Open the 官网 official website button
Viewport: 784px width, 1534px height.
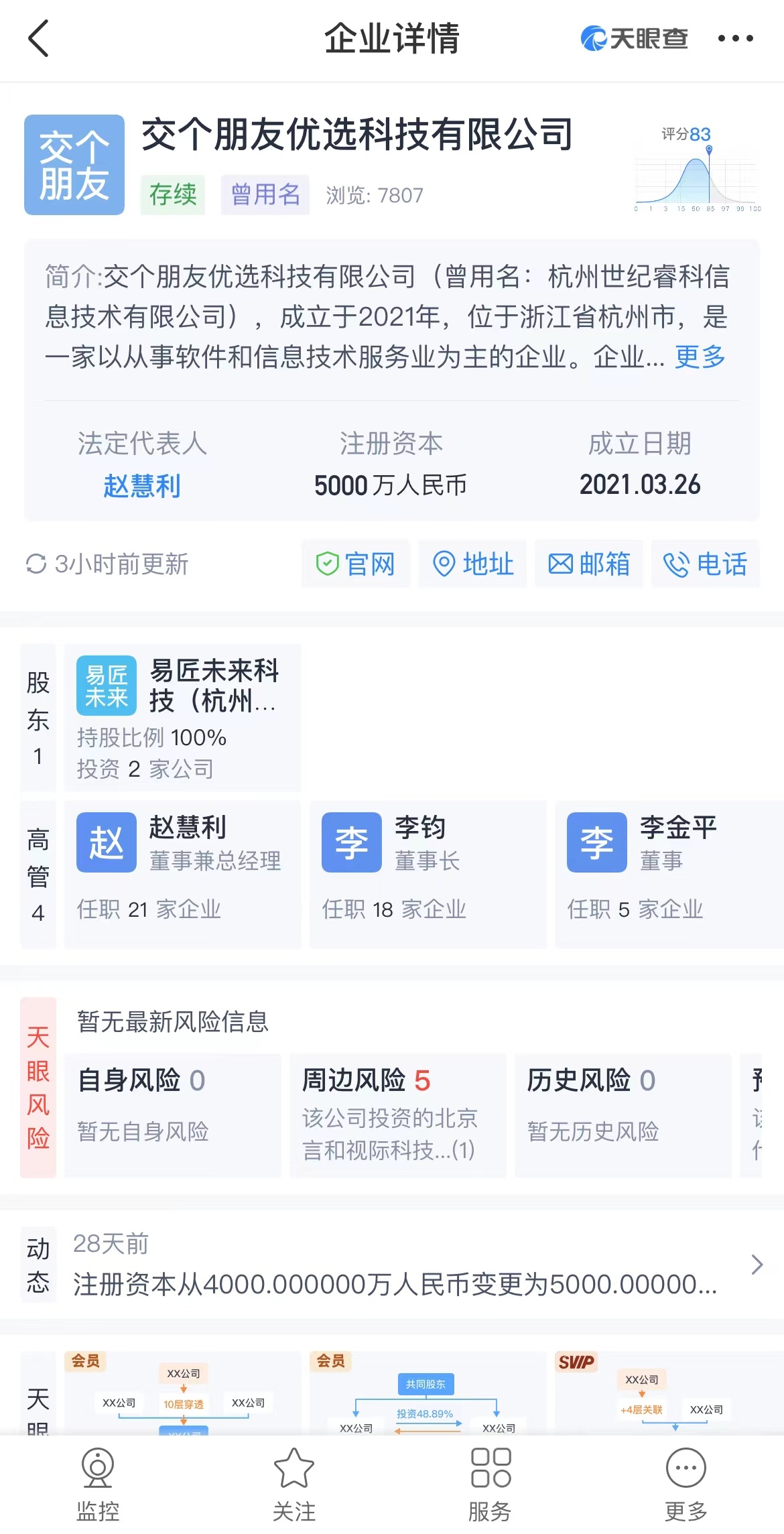[356, 564]
